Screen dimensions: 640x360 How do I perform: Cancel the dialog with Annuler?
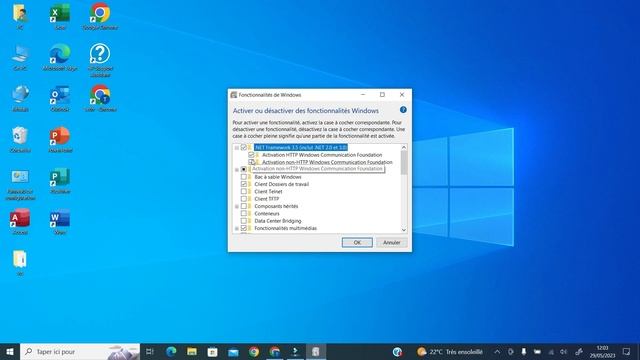391,242
